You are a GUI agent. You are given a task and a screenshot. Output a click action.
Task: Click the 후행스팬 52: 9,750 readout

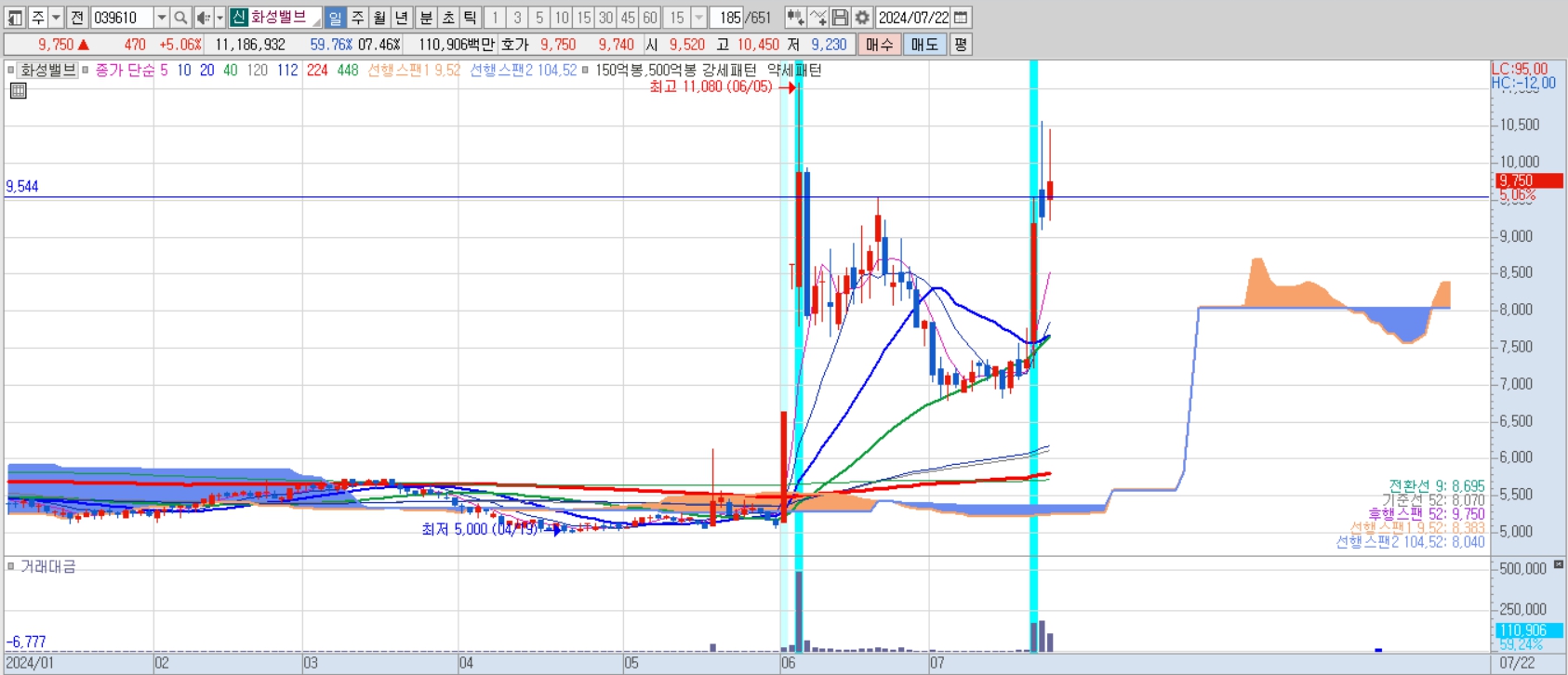pyautogui.click(x=1427, y=514)
